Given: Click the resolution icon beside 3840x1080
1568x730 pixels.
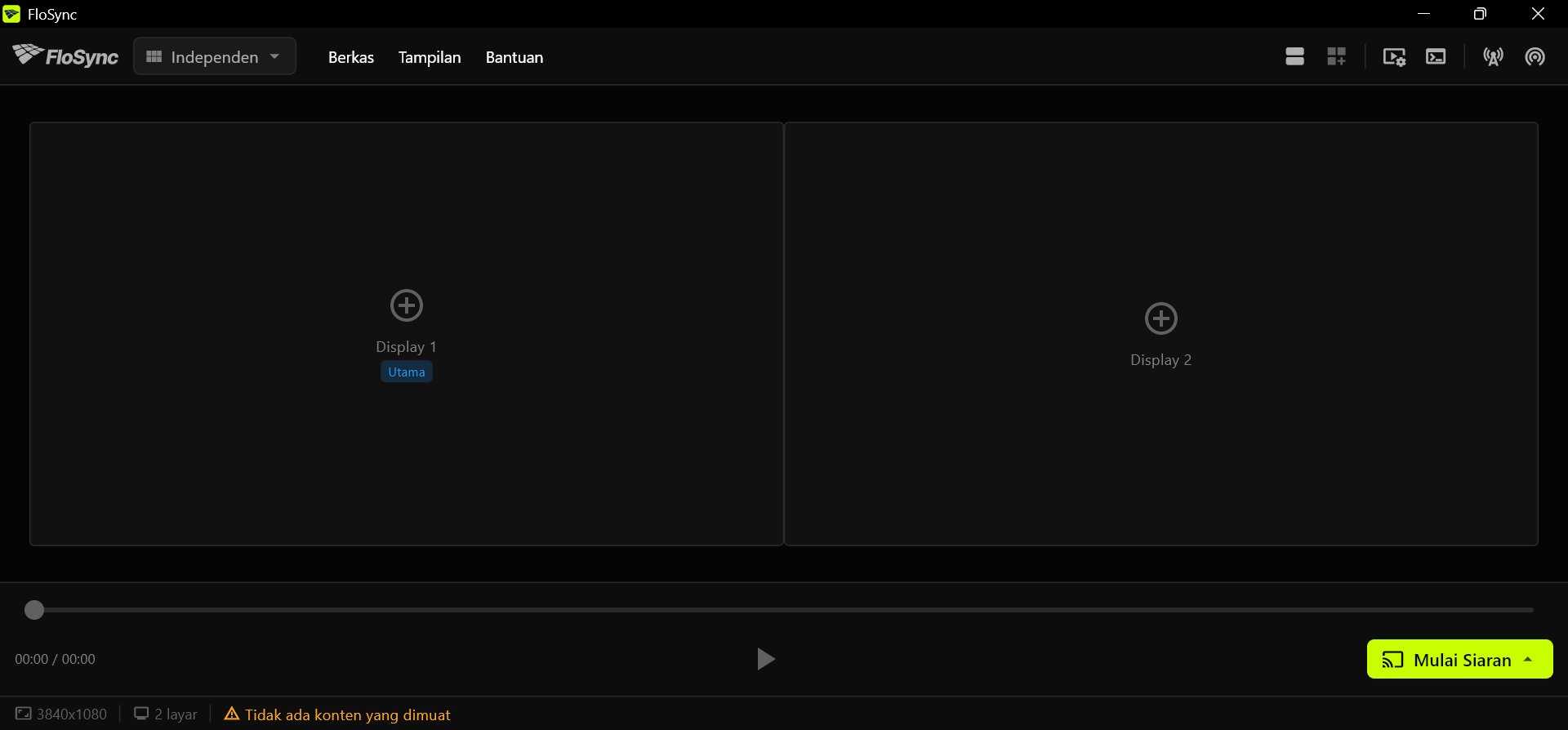Looking at the screenshot, I should [x=23, y=714].
